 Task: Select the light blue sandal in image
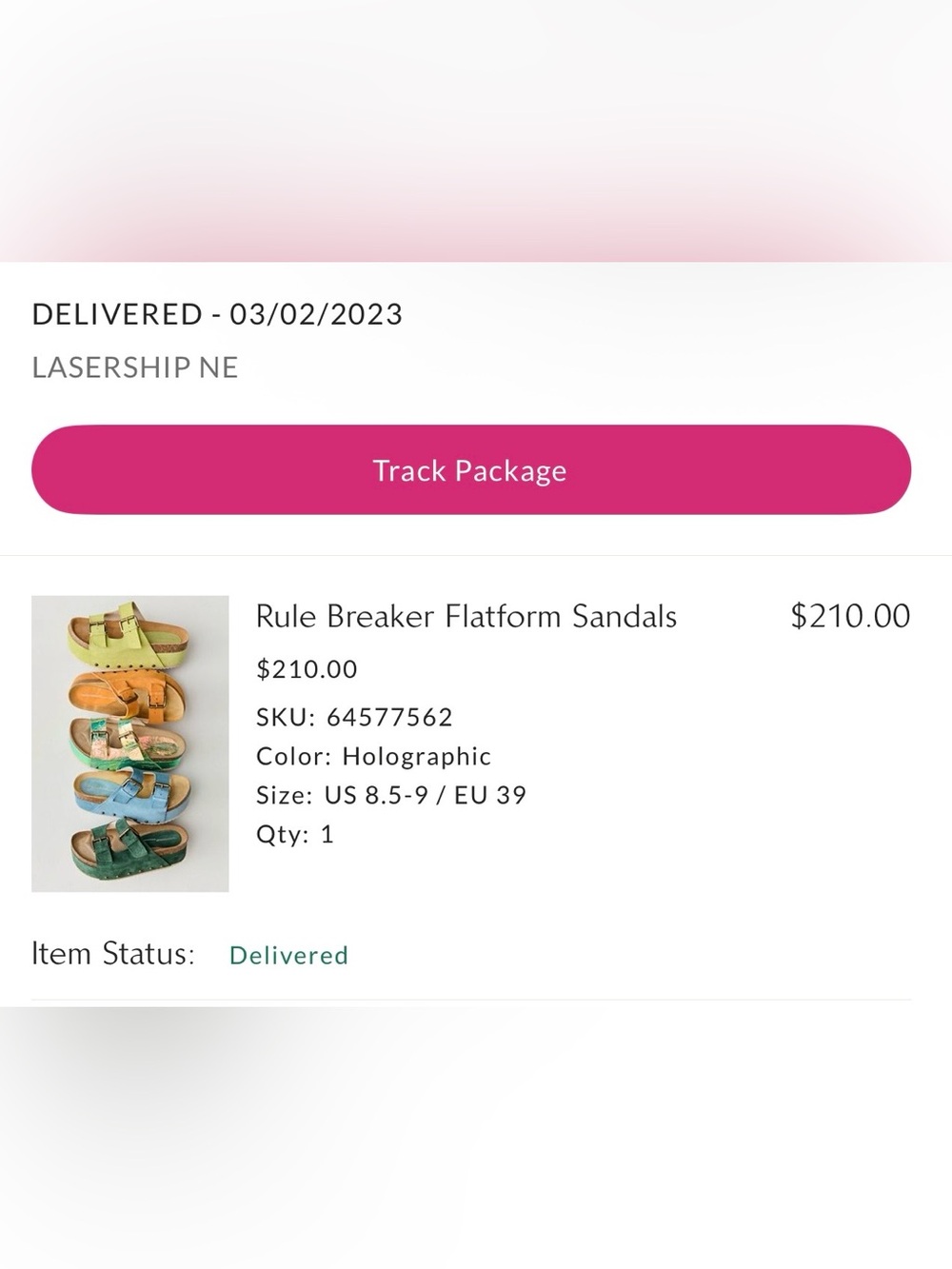click(129, 793)
